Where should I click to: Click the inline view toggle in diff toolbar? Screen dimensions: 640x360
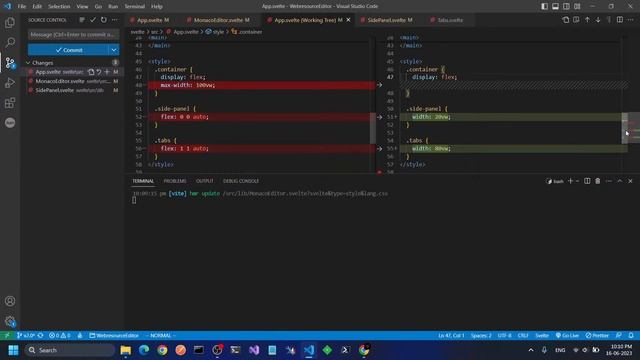tap(576, 20)
